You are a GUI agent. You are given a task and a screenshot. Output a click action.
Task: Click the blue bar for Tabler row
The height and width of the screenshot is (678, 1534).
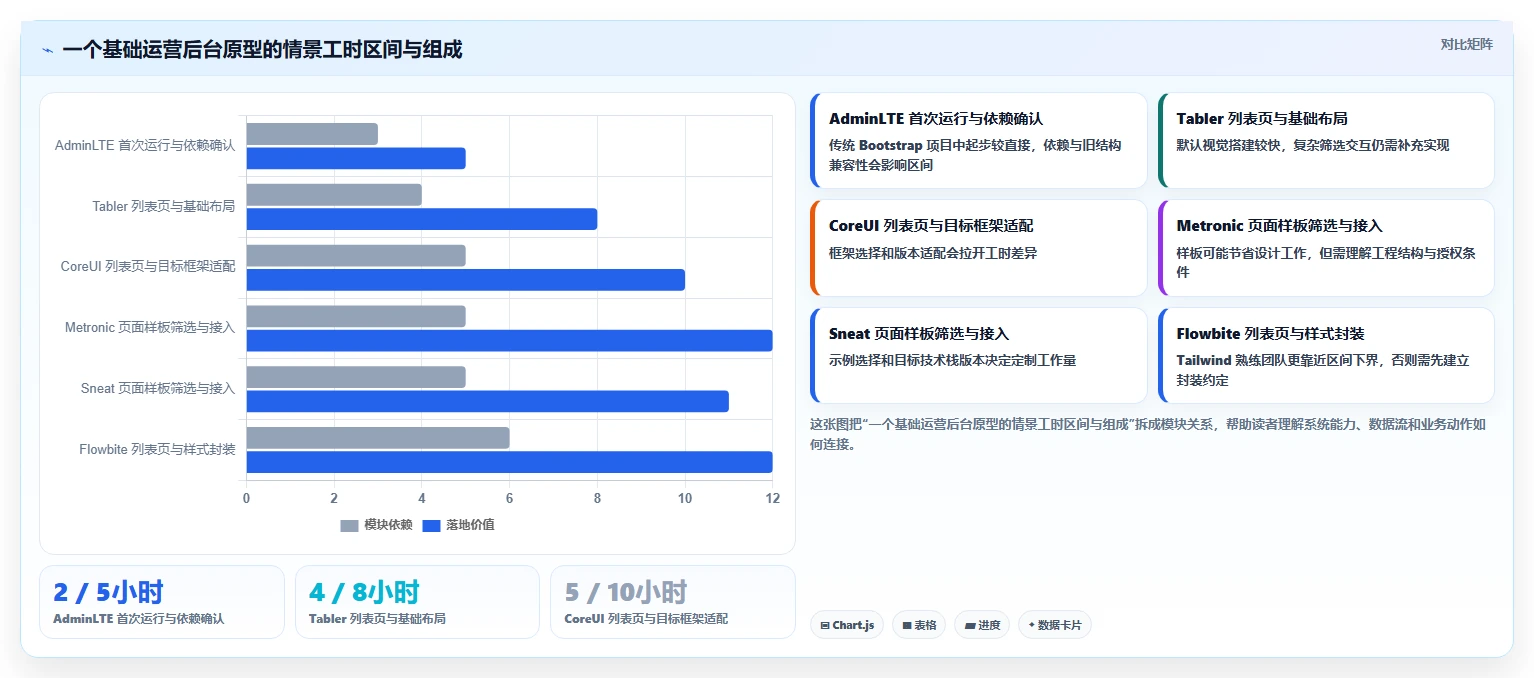tap(422, 219)
